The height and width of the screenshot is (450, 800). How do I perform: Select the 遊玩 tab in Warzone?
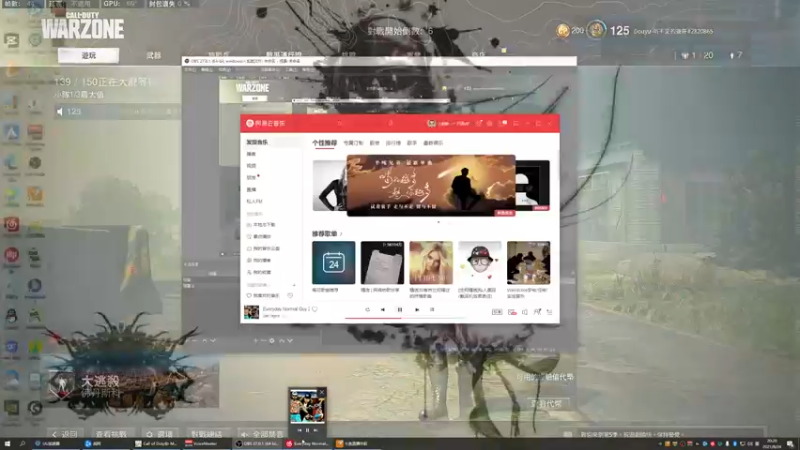click(89, 55)
